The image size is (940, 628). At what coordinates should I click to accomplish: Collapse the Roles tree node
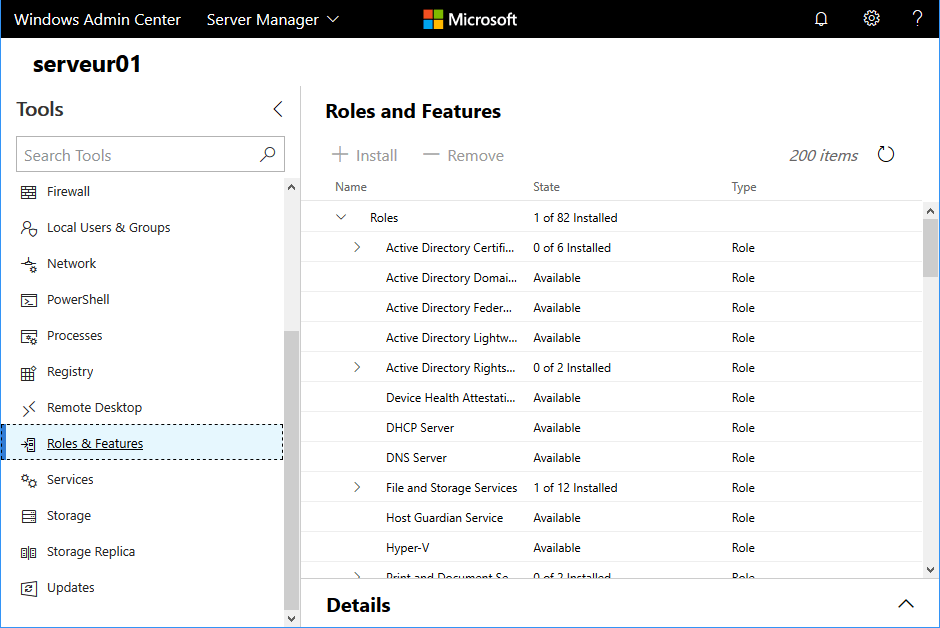pyautogui.click(x=341, y=217)
